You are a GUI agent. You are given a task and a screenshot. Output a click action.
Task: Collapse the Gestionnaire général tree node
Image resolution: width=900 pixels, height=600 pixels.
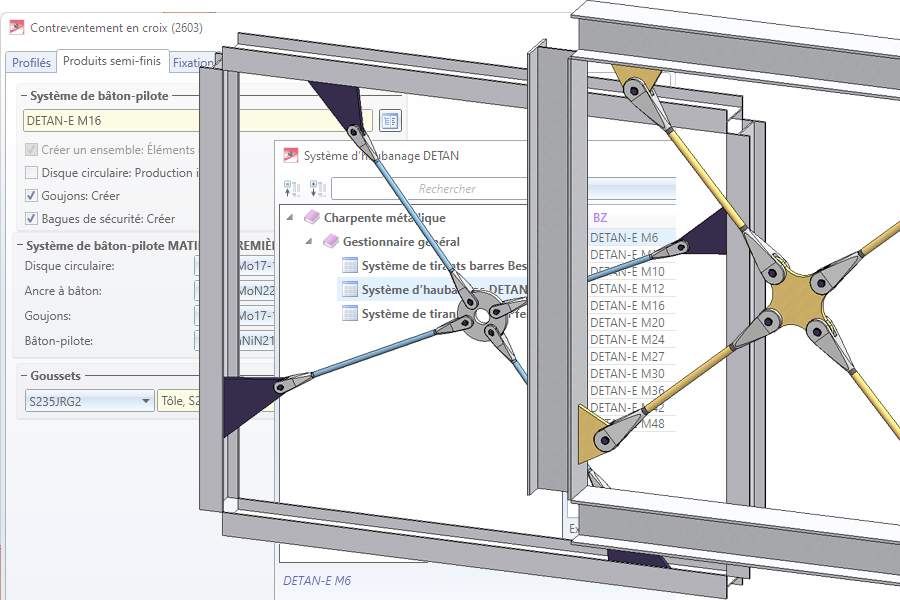point(309,242)
